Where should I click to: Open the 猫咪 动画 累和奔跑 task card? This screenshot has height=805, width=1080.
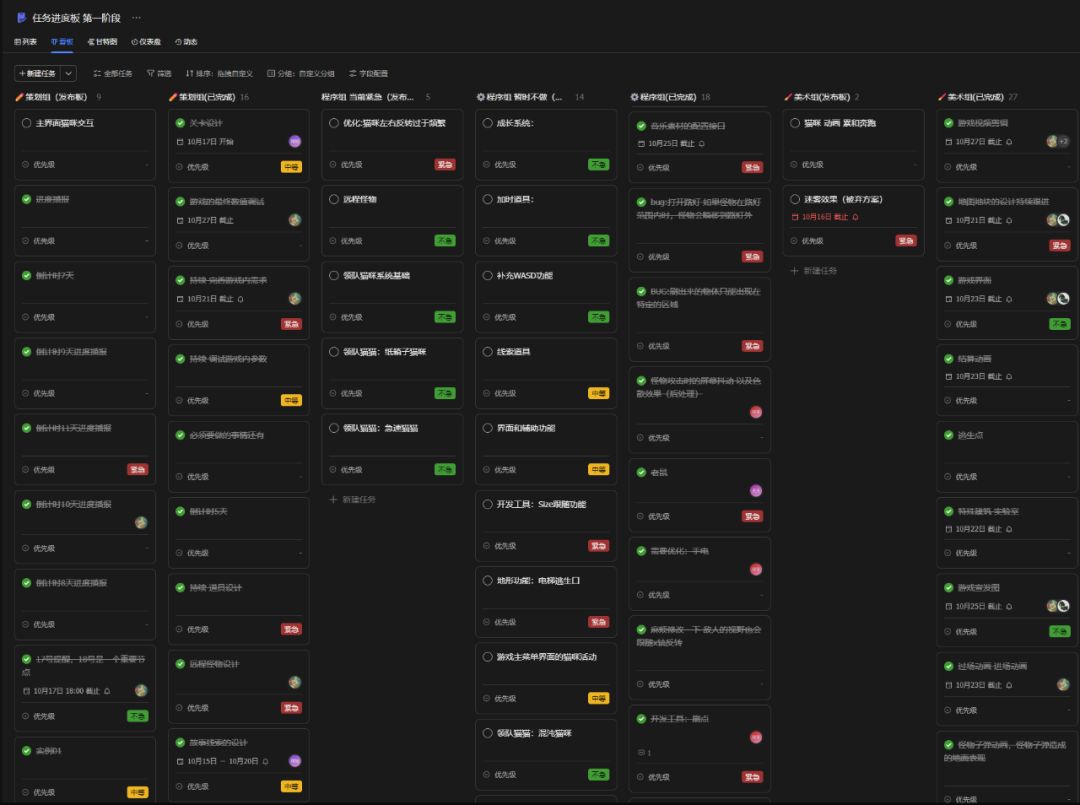point(853,144)
